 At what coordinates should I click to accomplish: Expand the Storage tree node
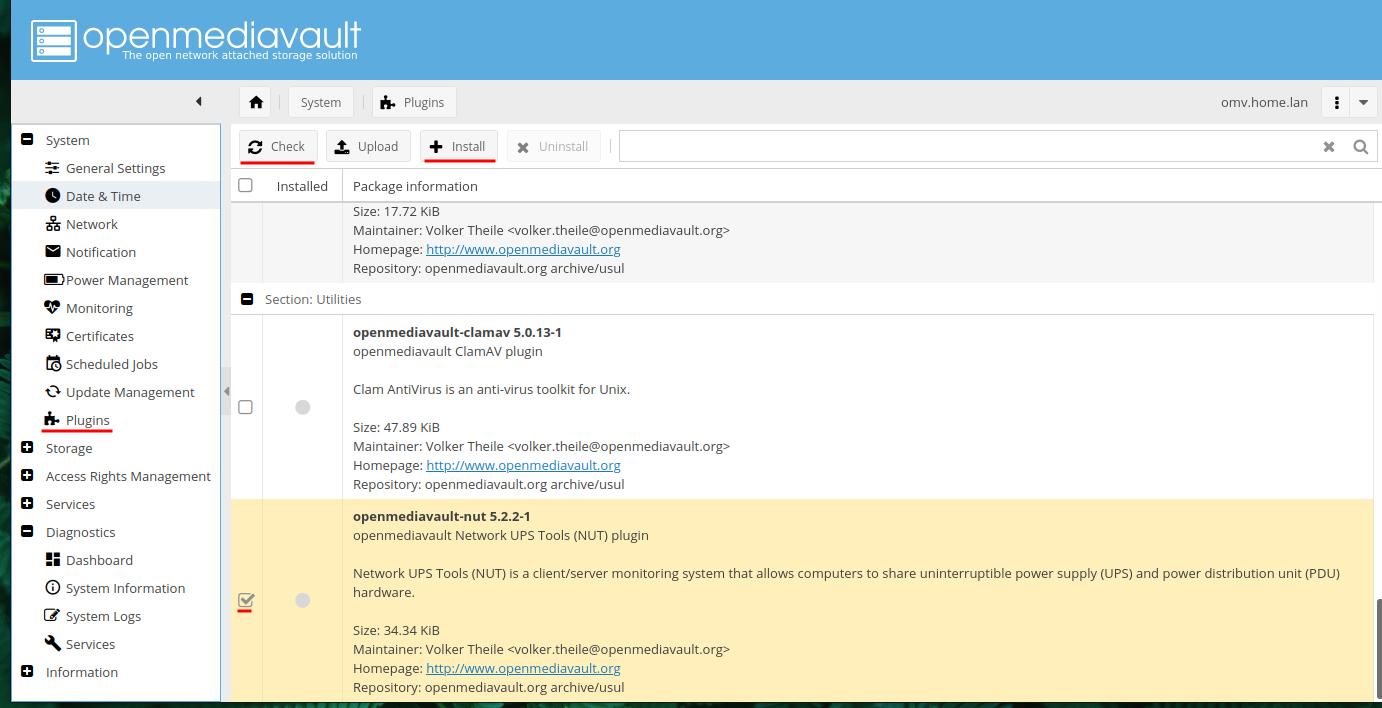point(27,448)
